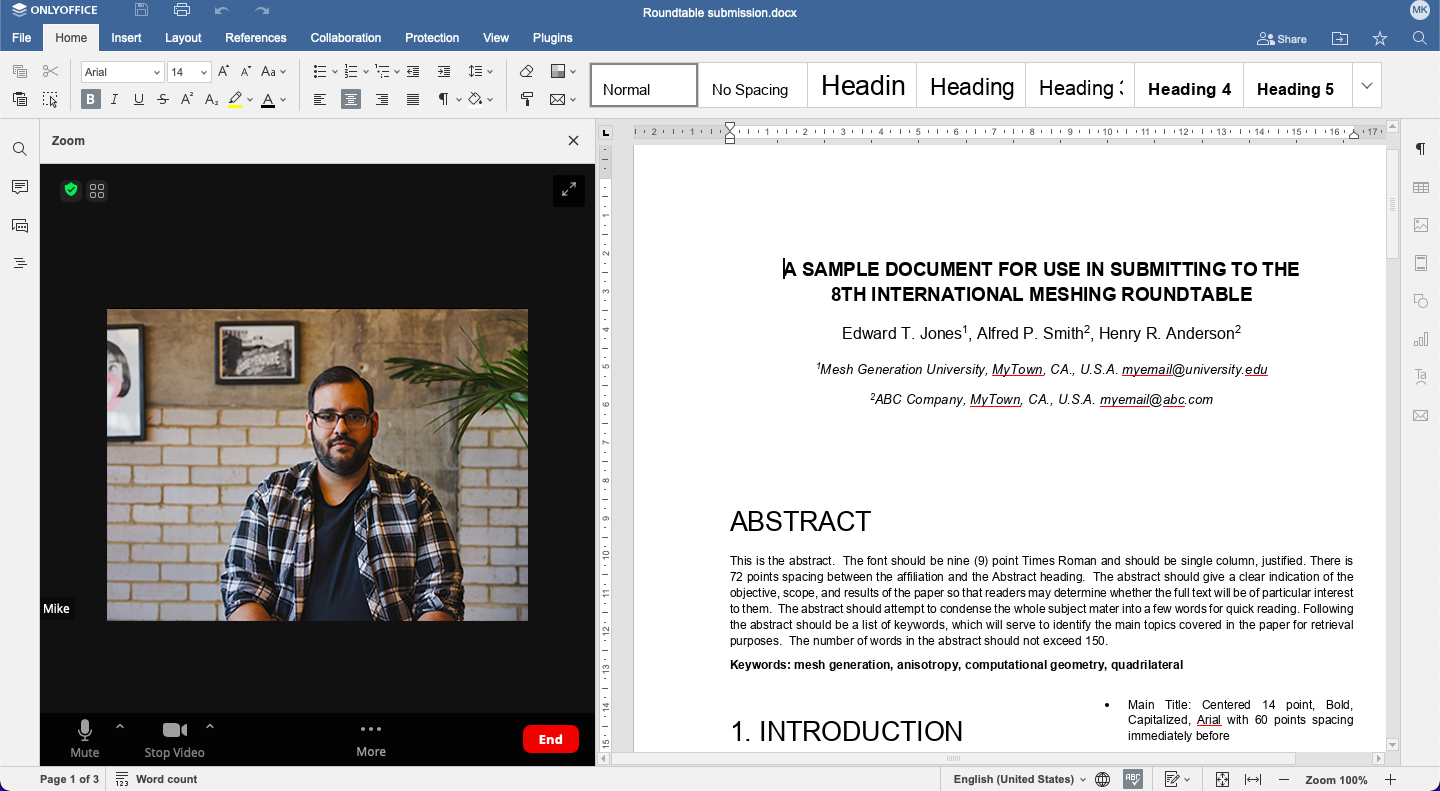Image resolution: width=1440 pixels, height=791 pixels.
Task: Open the Text Art settings panel
Action: pos(1420,377)
